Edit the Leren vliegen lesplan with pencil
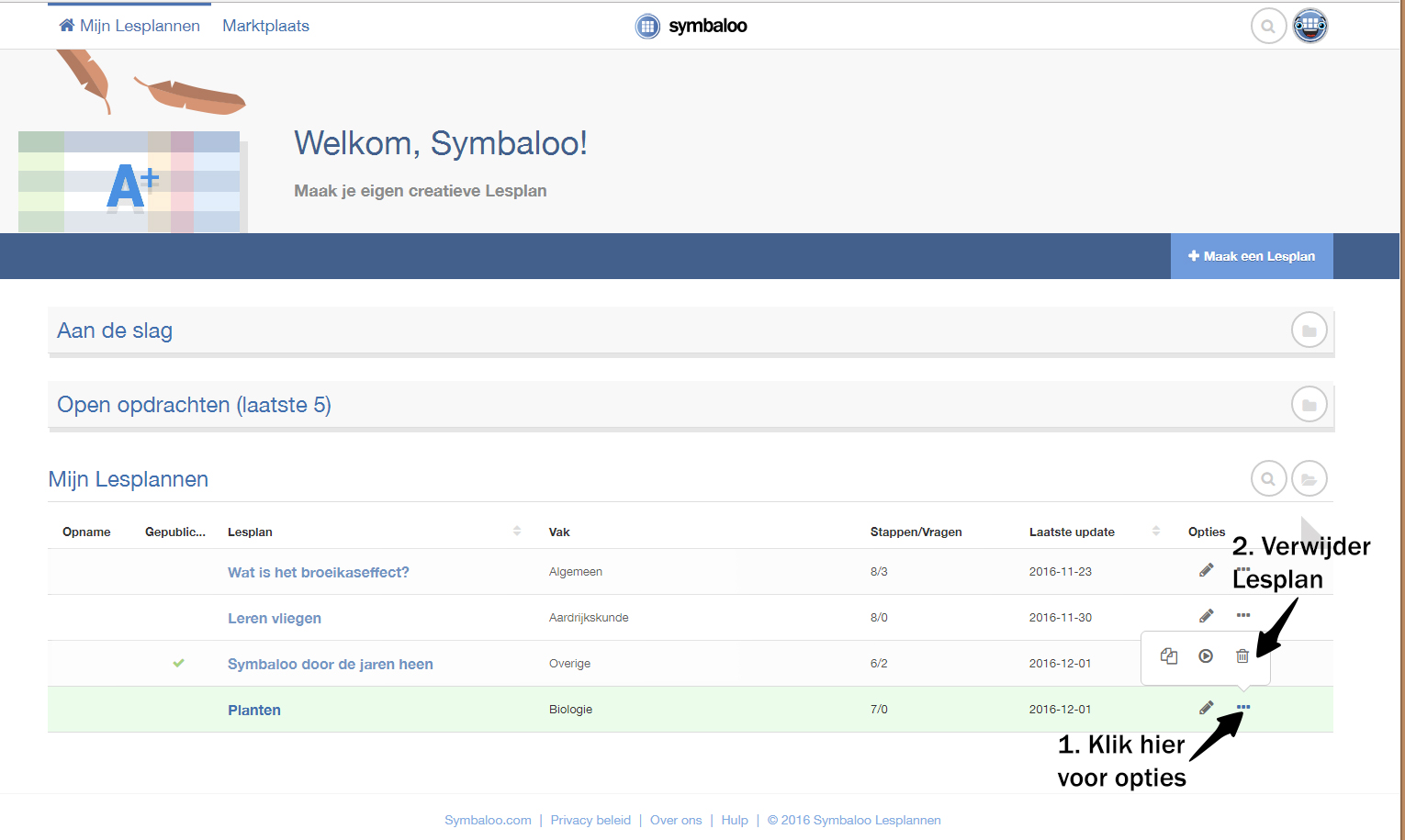Viewport: 1405px width, 840px height. tap(1207, 616)
